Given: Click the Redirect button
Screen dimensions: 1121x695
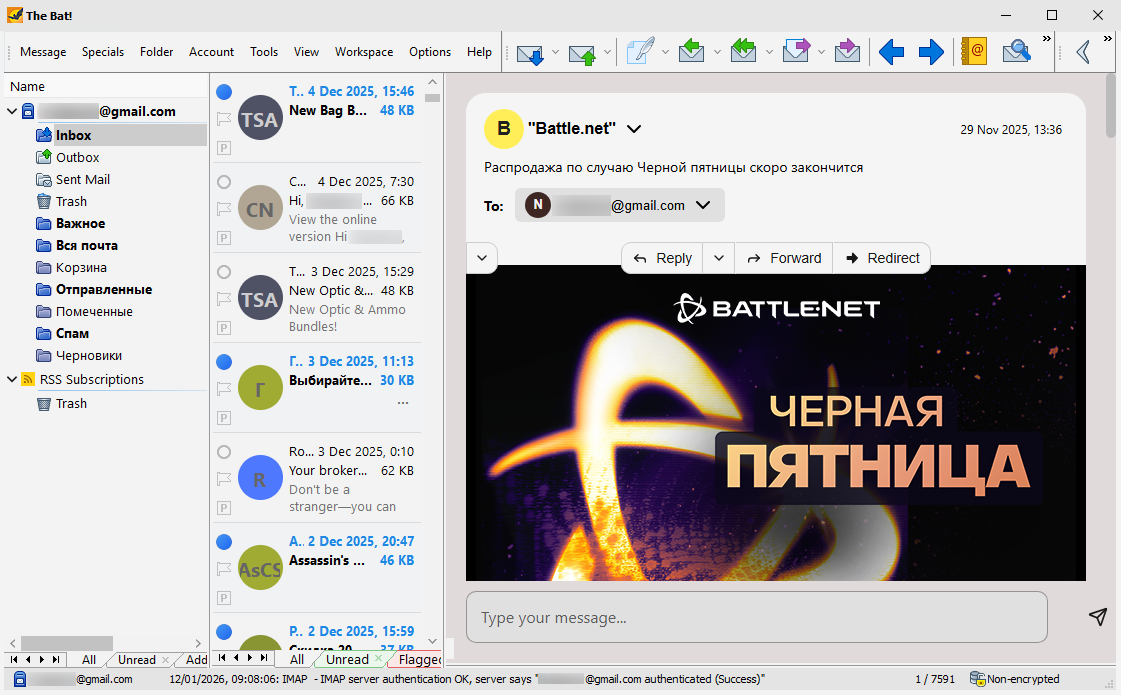Looking at the screenshot, I should coord(882,258).
